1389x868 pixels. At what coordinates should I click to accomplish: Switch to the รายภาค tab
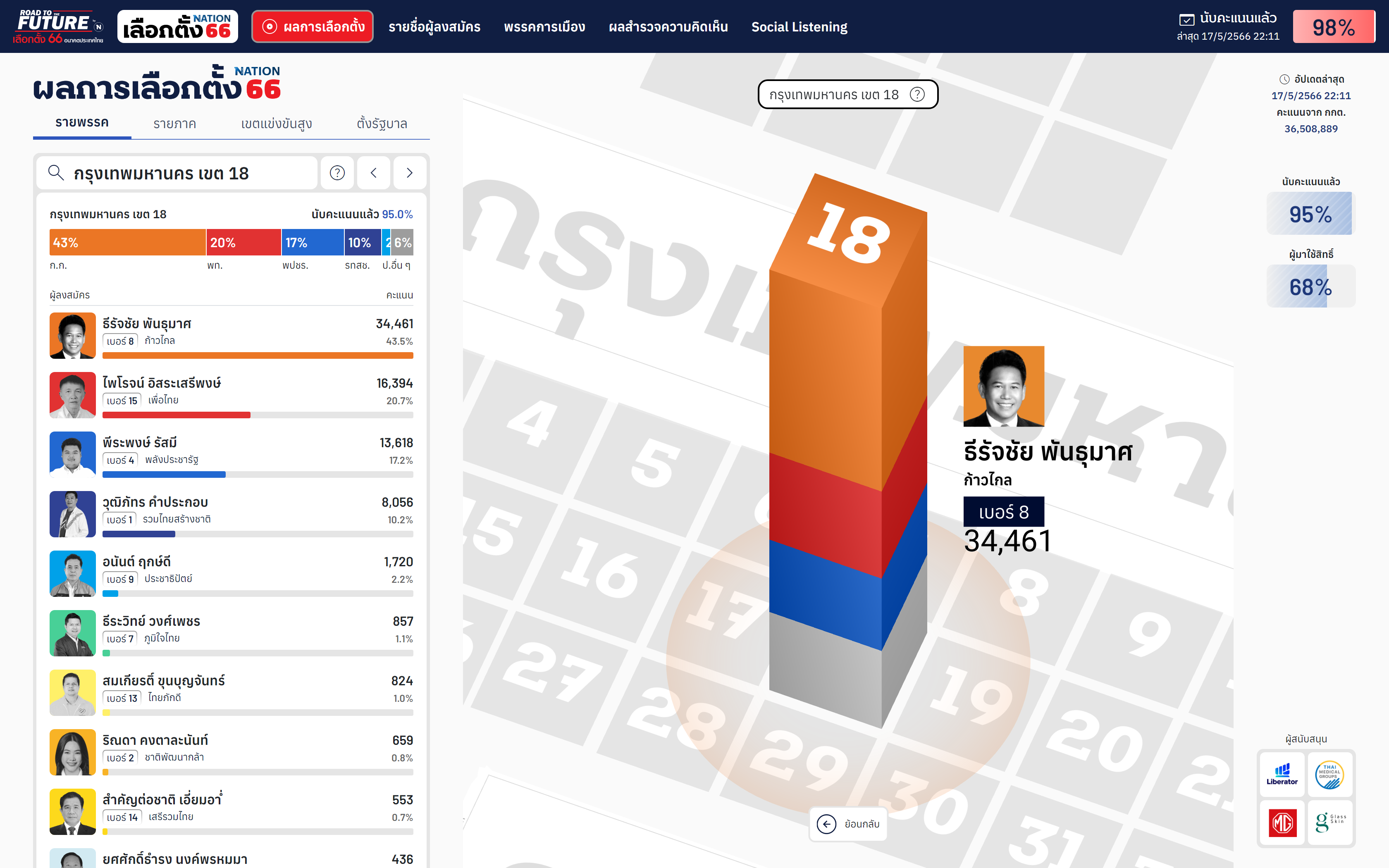tap(174, 124)
